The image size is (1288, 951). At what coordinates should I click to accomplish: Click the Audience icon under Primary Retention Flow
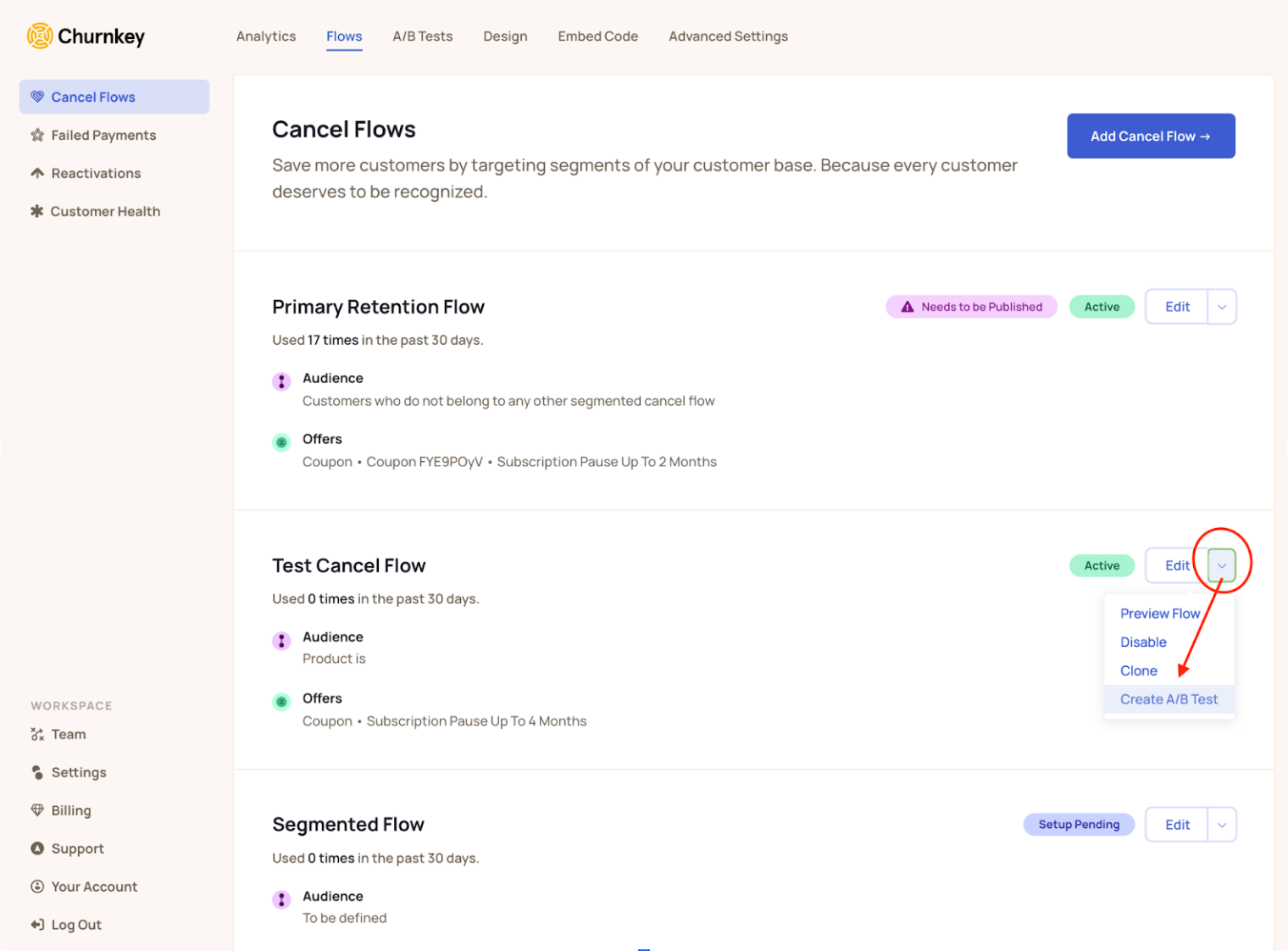click(281, 381)
